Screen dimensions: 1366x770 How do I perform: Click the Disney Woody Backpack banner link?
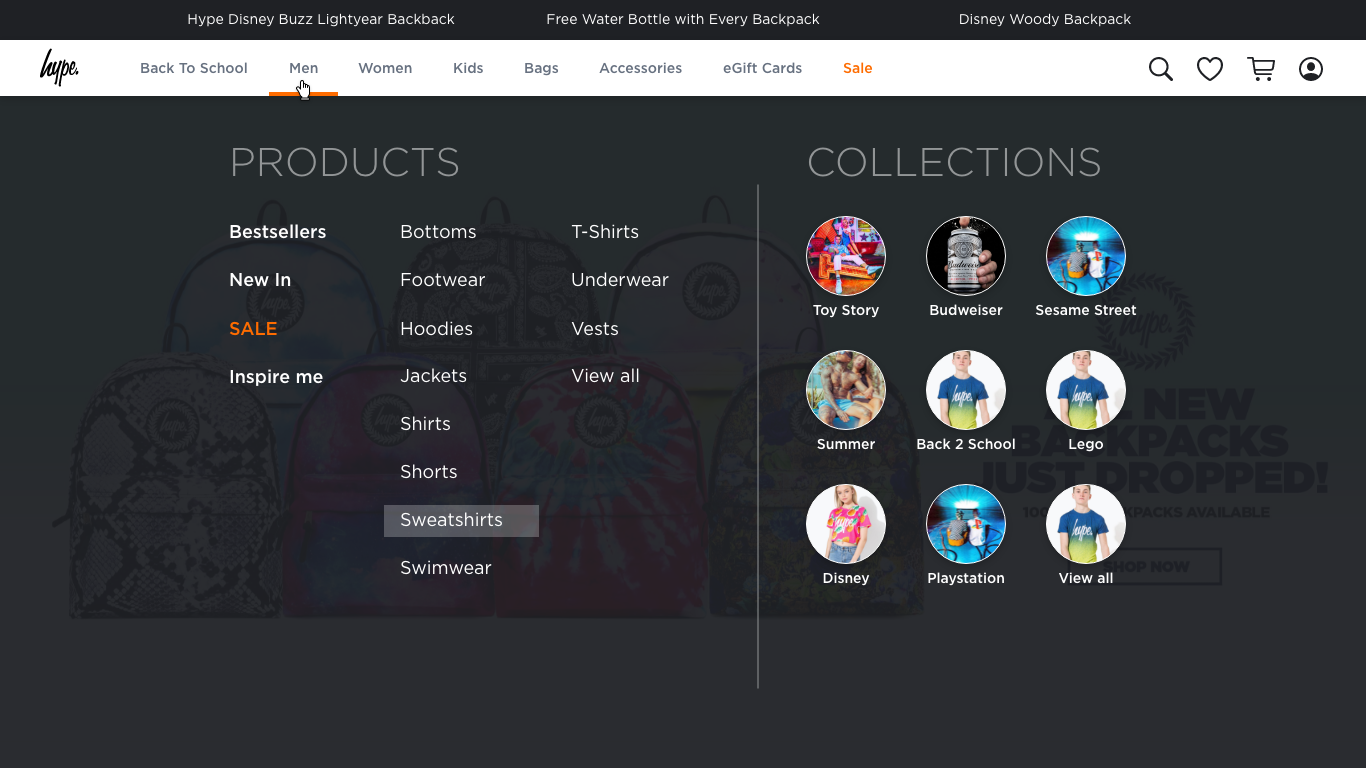1044,19
